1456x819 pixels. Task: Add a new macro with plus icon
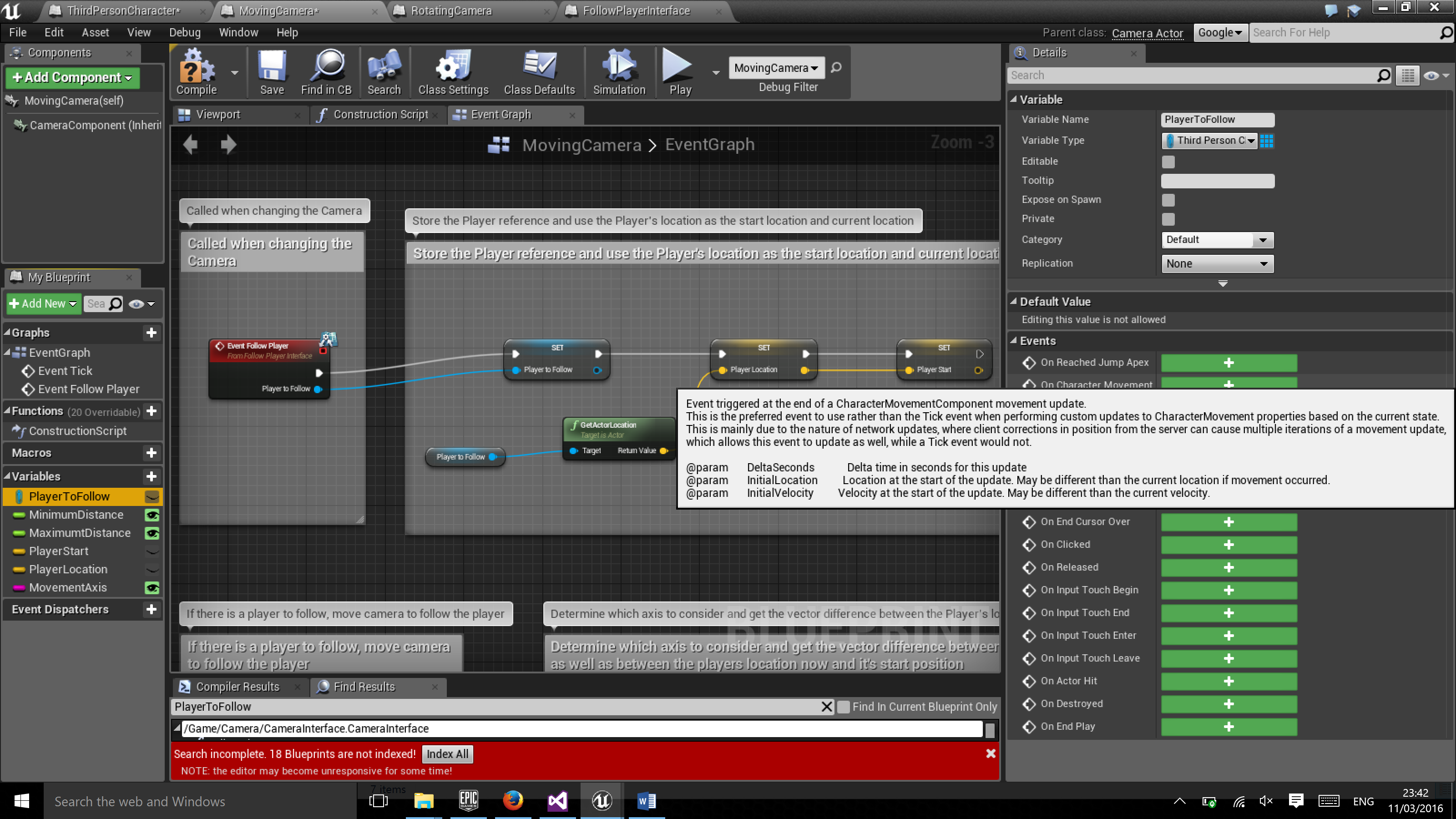pyautogui.click(x=151, y=453)
